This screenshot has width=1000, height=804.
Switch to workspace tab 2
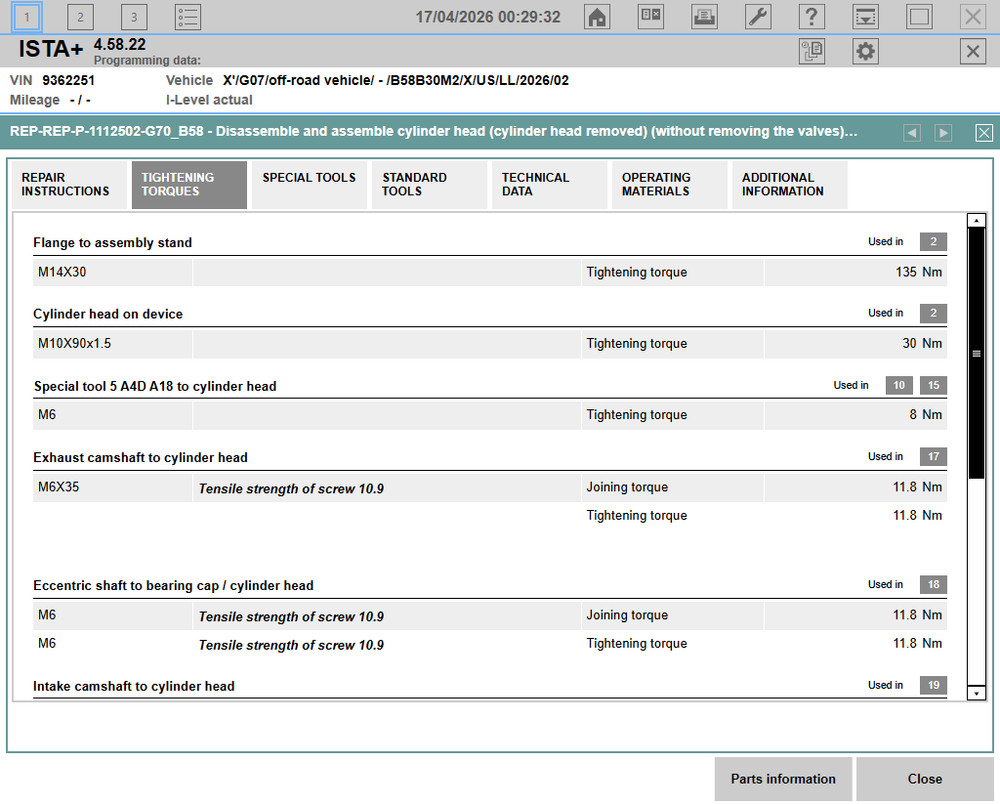[x=80, y=16]
